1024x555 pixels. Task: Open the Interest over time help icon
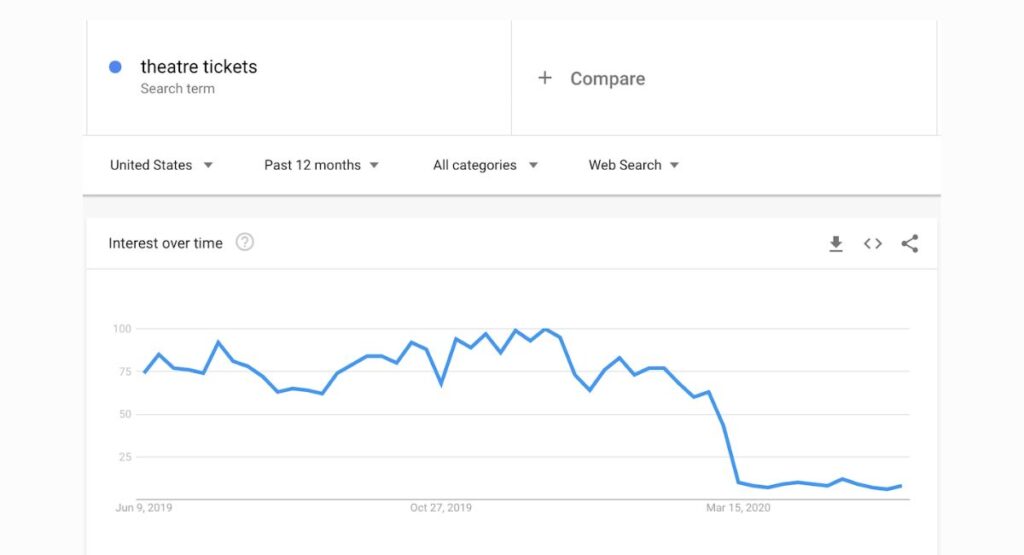(x=245, y=242)
